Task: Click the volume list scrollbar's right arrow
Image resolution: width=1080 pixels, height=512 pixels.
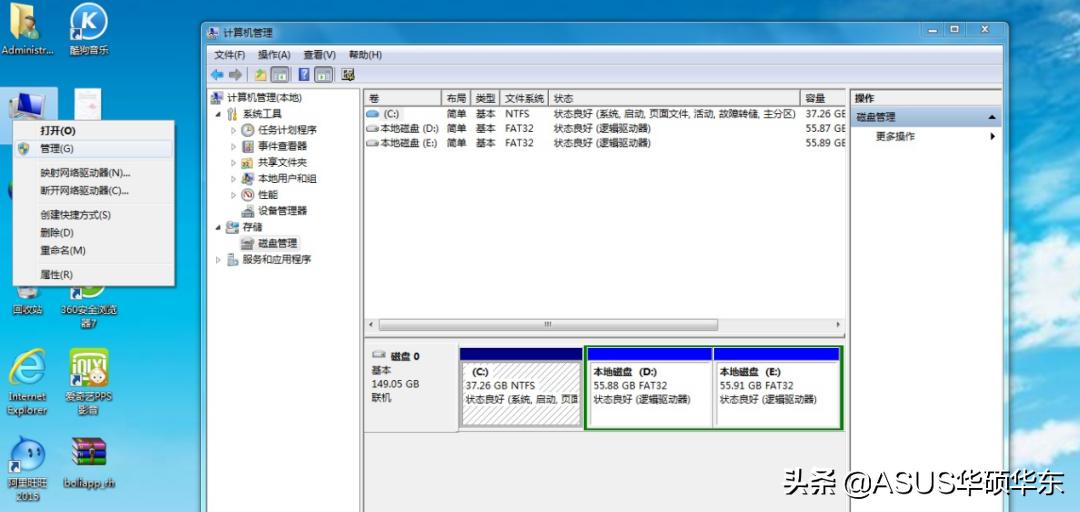Action: coord(838,325)
